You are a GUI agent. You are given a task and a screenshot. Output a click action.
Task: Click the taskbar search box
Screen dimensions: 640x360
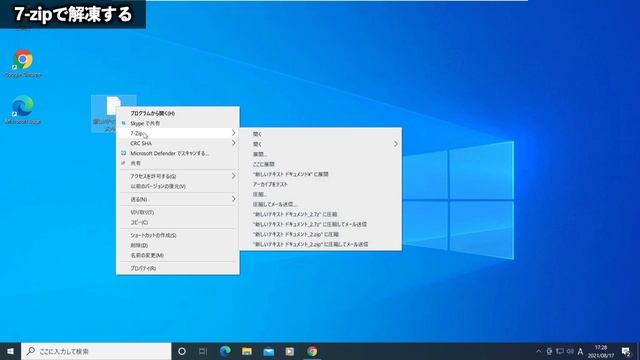pos(96,351)
